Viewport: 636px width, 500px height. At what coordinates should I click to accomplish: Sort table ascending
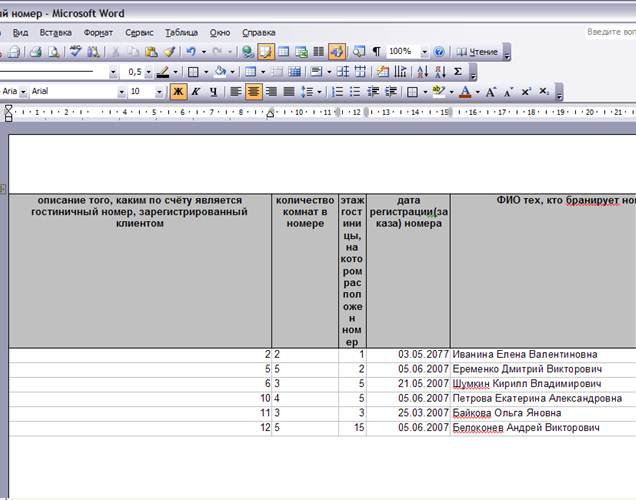pyautogui.click(x=423, y=72)
